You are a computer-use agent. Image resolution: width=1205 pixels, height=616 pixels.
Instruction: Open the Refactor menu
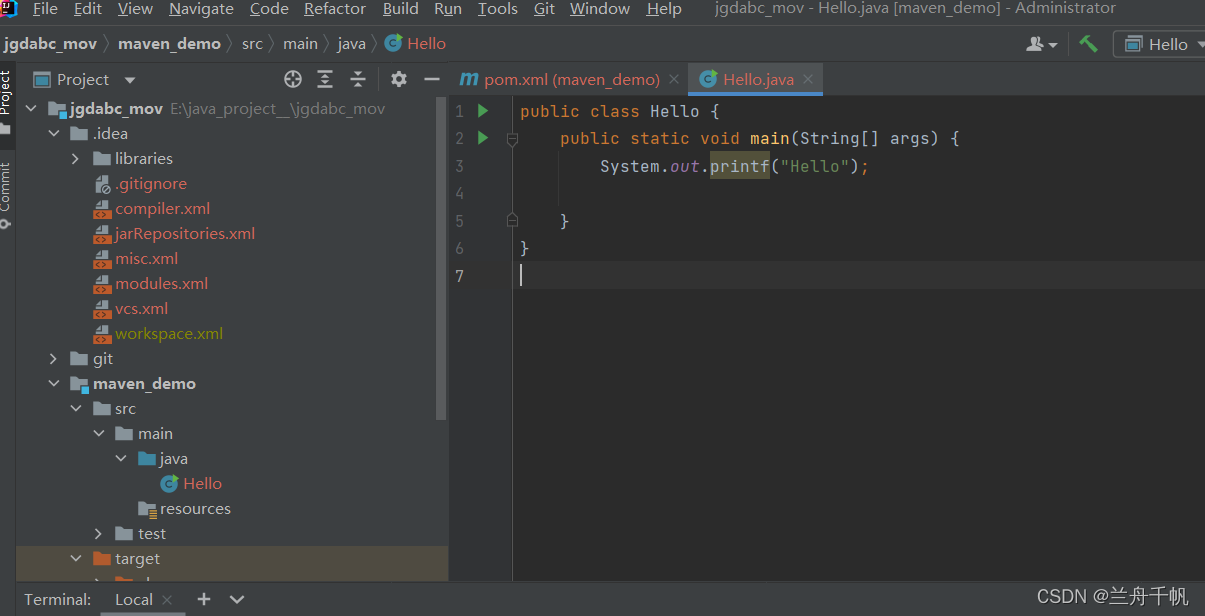[x=335, y=9]
